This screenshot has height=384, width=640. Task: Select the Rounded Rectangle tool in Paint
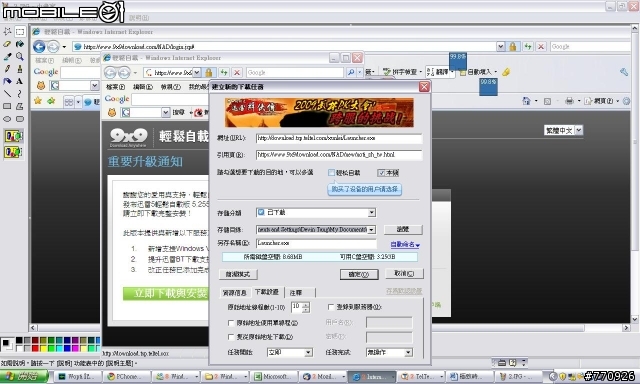pyautogui.click(x=20, y=119)
